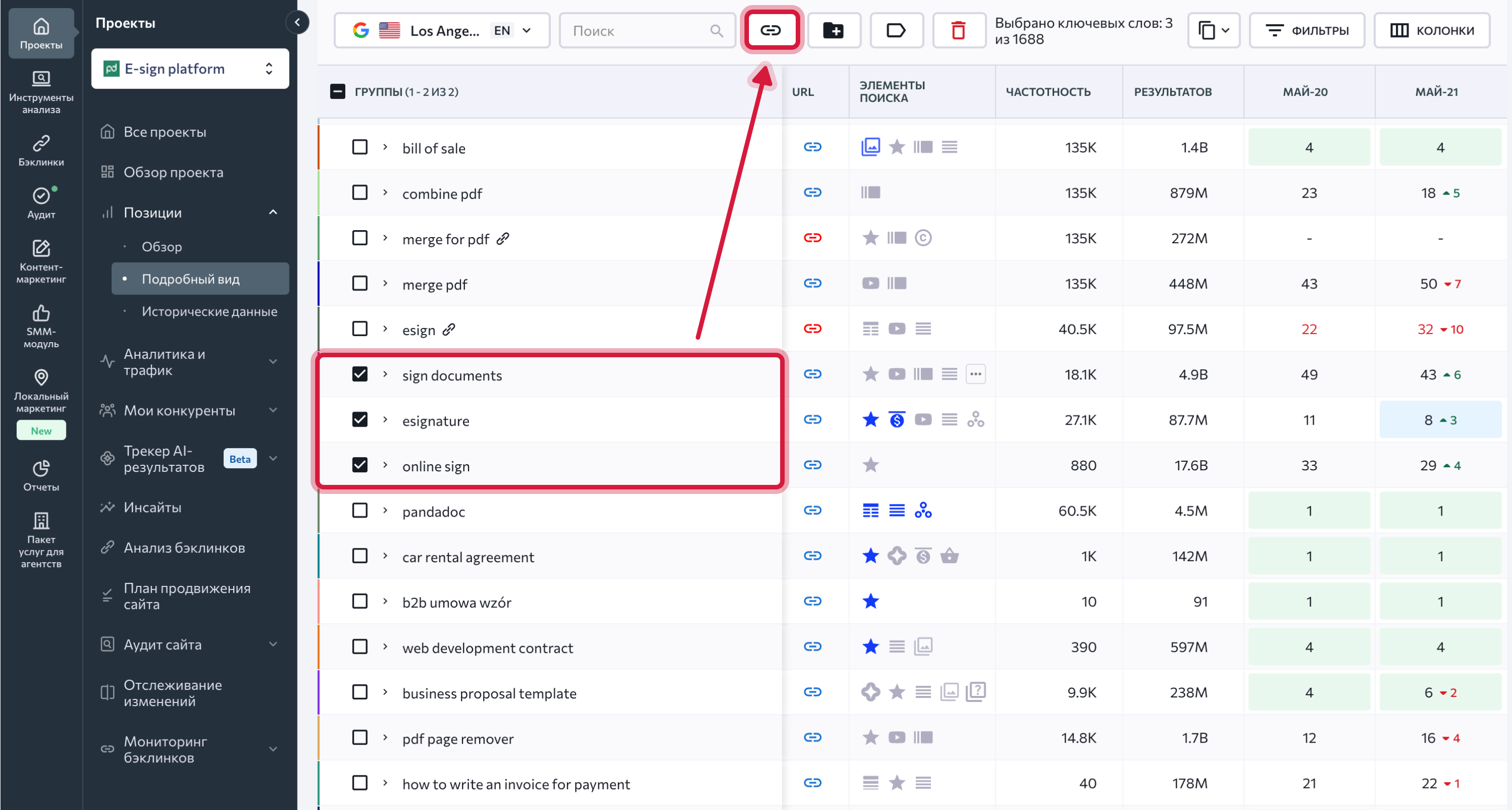Click the image pack icon for bill of sale

coord(871,147)
